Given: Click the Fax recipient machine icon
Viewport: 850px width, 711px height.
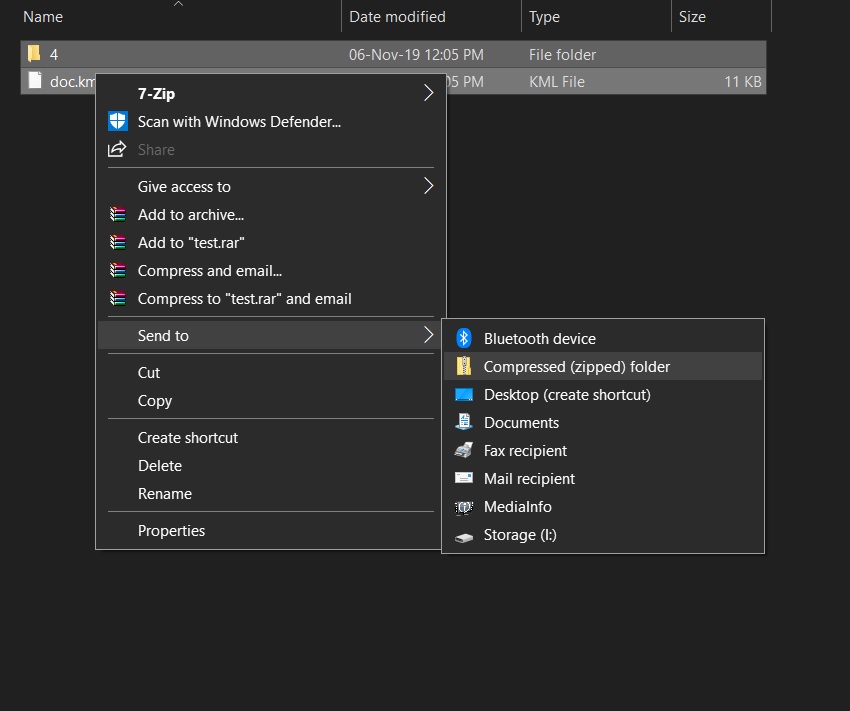Looking at the screenshot, I should (463, 450).
